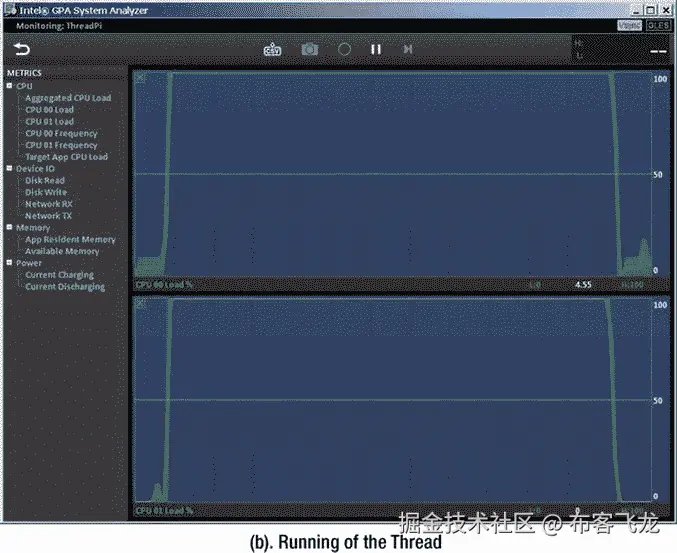This screenshot has height=553, width=677.
Task: Select CPU 01 Frequency metric
Action: click(61, 145)
